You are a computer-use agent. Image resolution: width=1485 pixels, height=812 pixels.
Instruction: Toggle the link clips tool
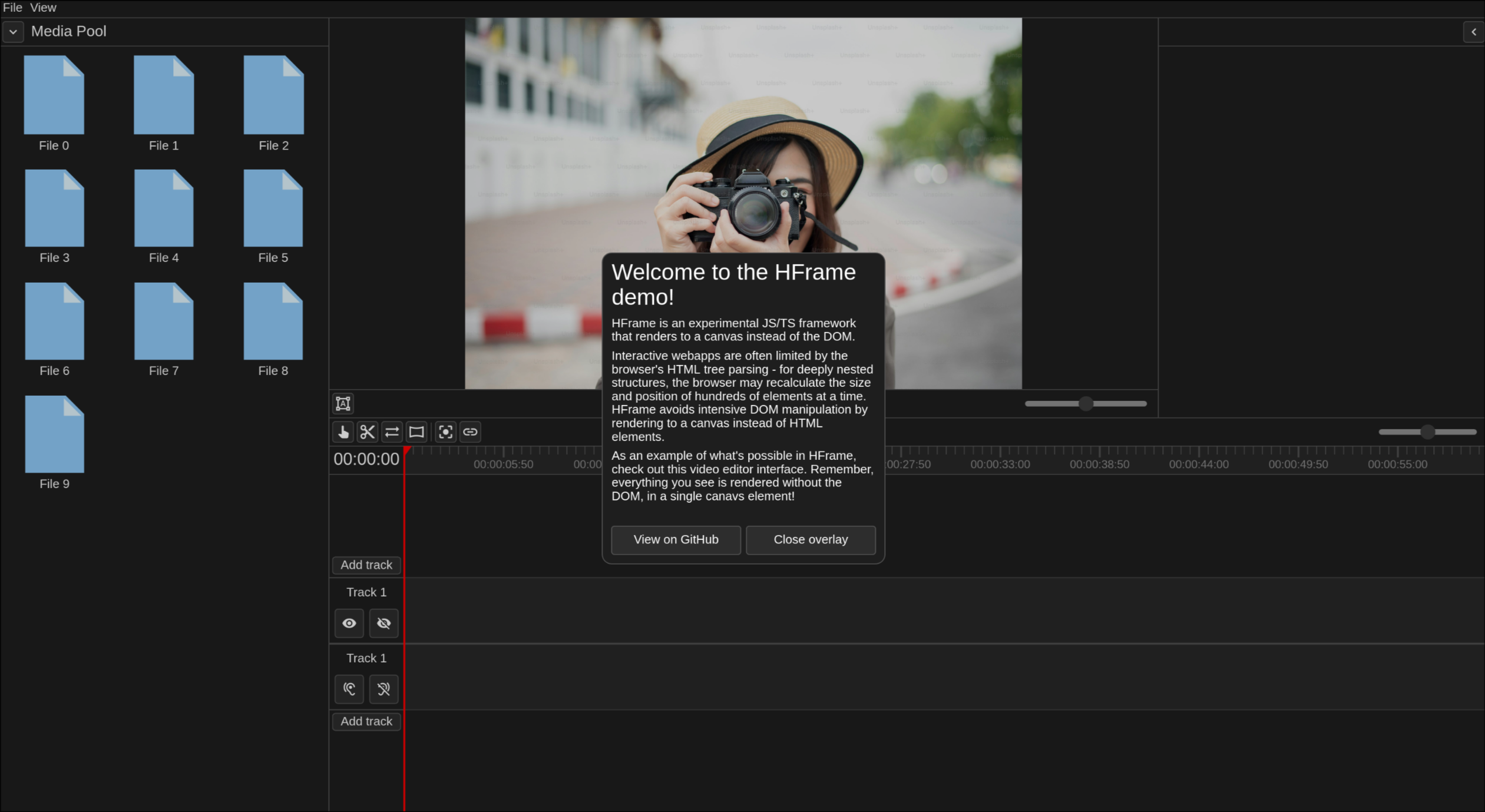point(470,432)
